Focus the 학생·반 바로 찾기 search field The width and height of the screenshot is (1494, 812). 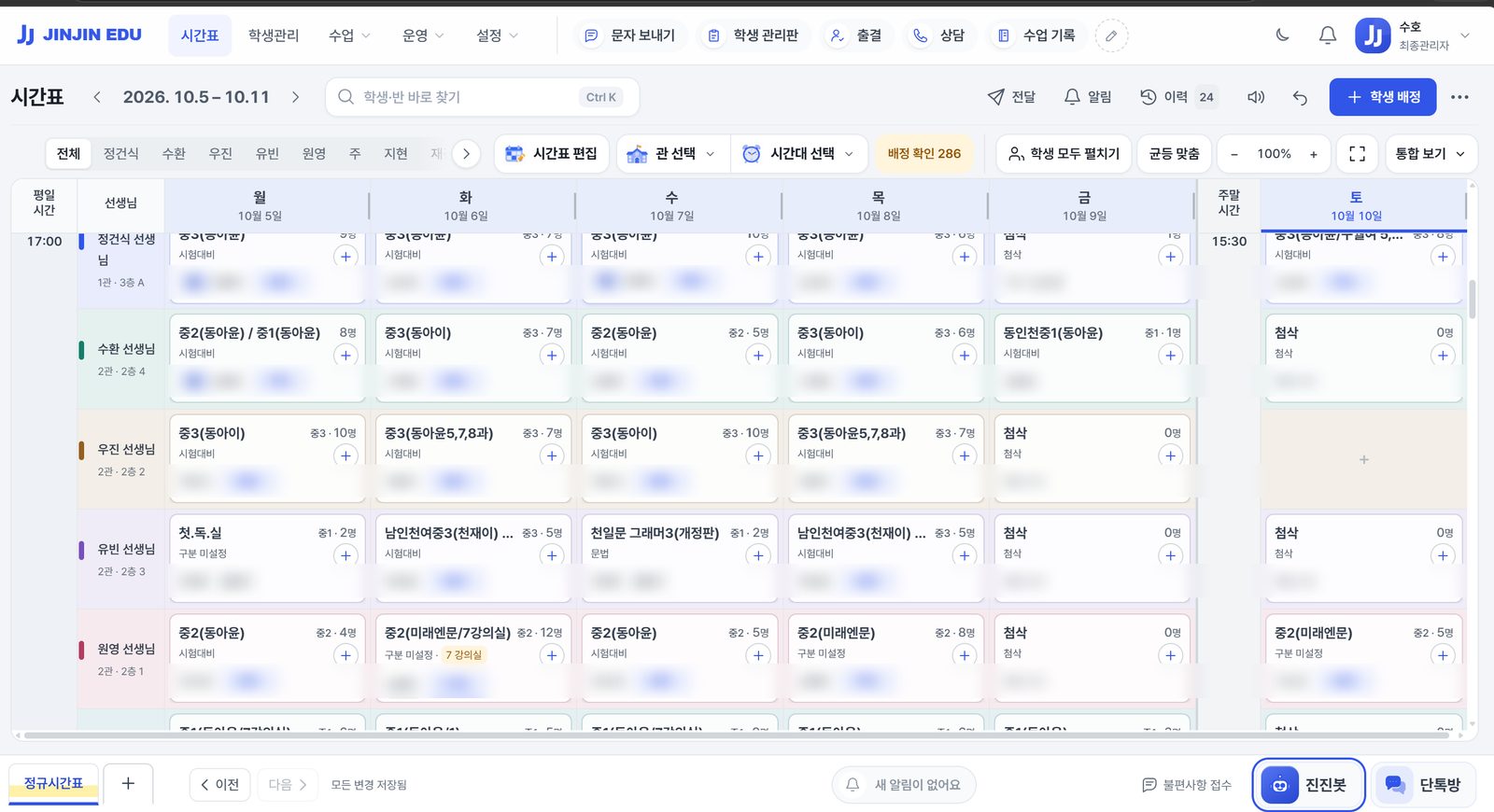pyautogui.click(x=482, y=97)
